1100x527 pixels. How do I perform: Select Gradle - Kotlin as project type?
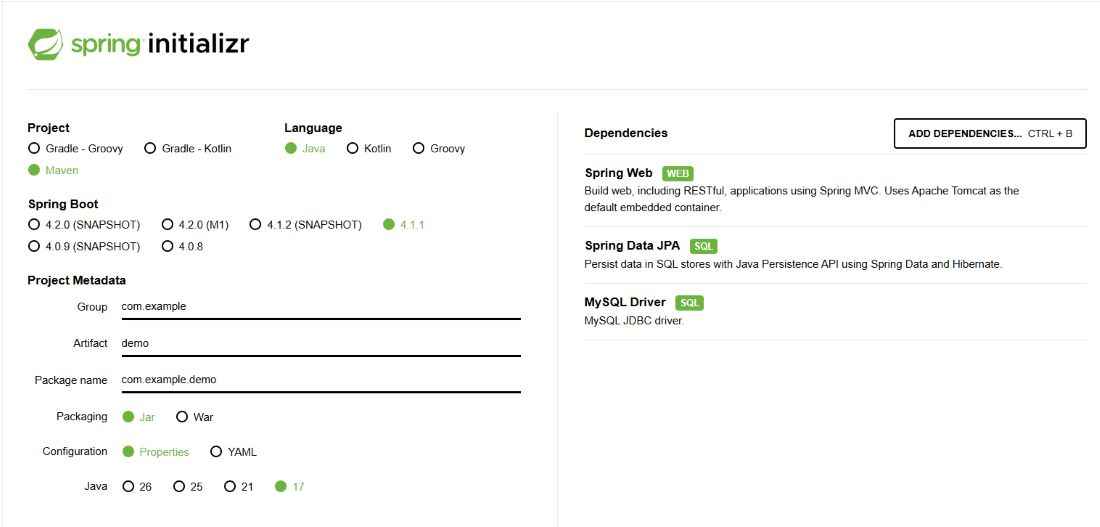point(188,149)
